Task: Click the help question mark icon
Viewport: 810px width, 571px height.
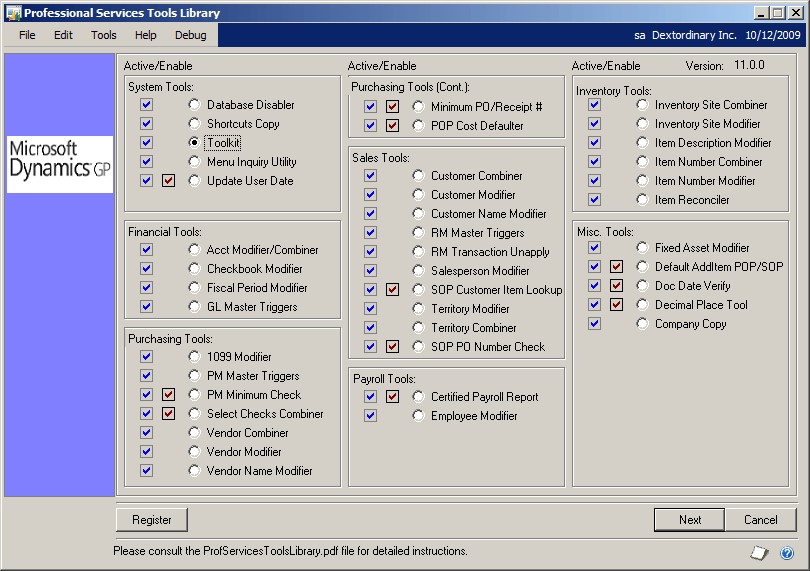Action: point(787,553)
